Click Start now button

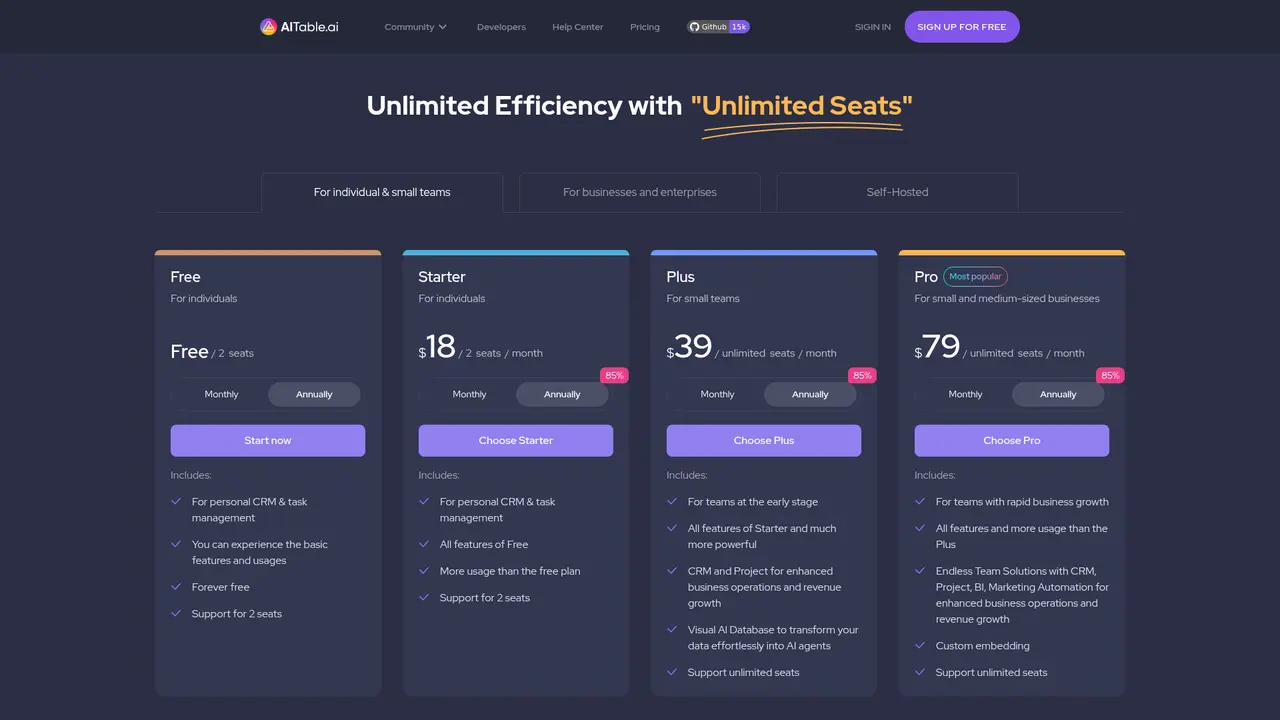point(268,440)
